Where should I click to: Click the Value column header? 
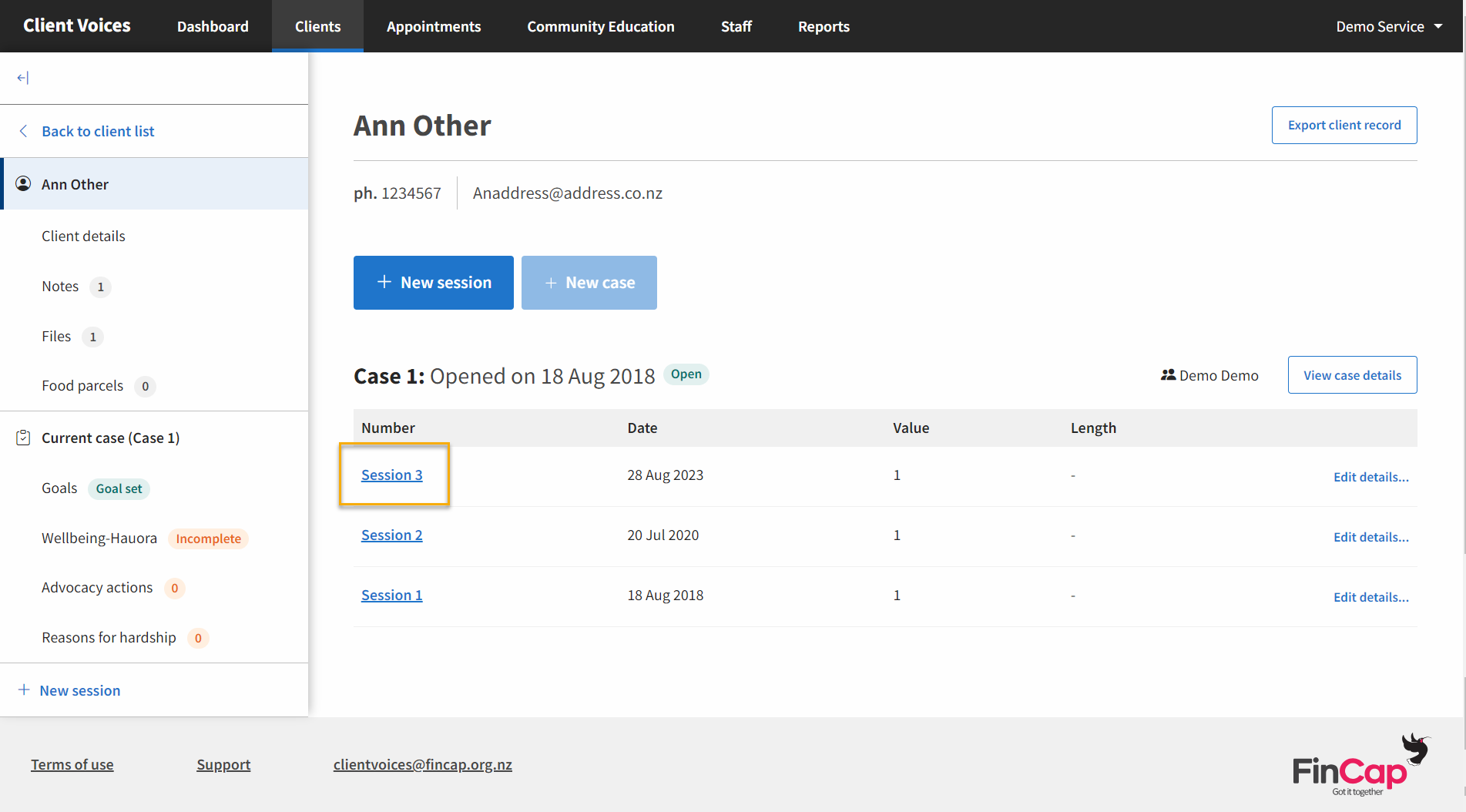point(911,428)
